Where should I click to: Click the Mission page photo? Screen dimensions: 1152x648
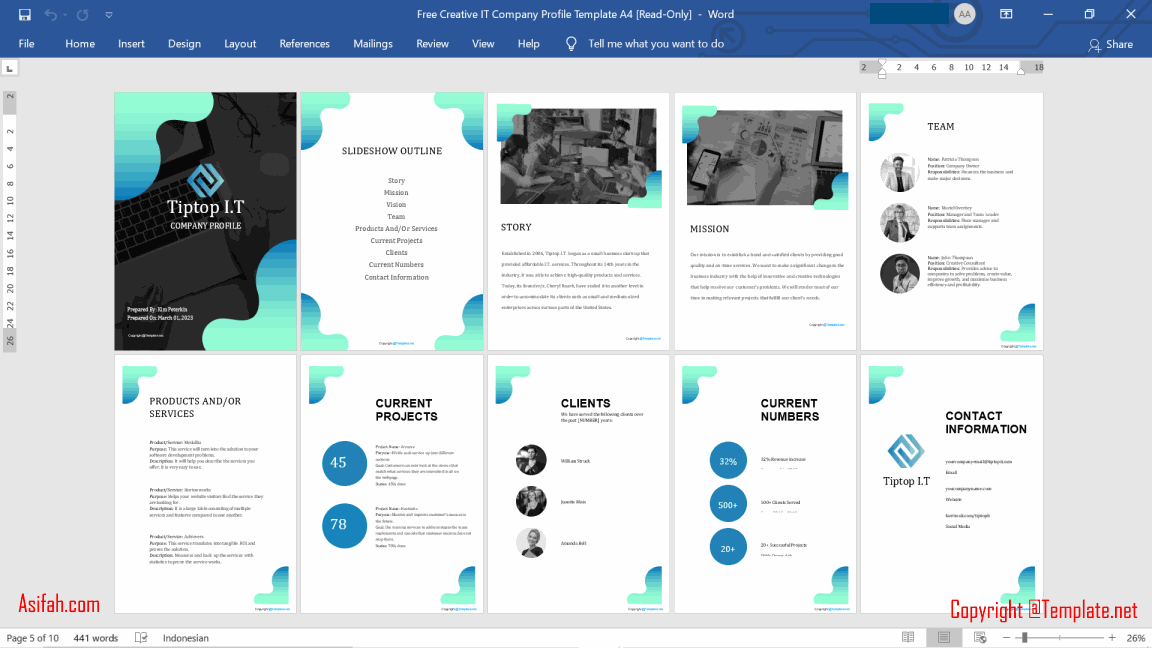pyautogui.click(x=764, y=157)
